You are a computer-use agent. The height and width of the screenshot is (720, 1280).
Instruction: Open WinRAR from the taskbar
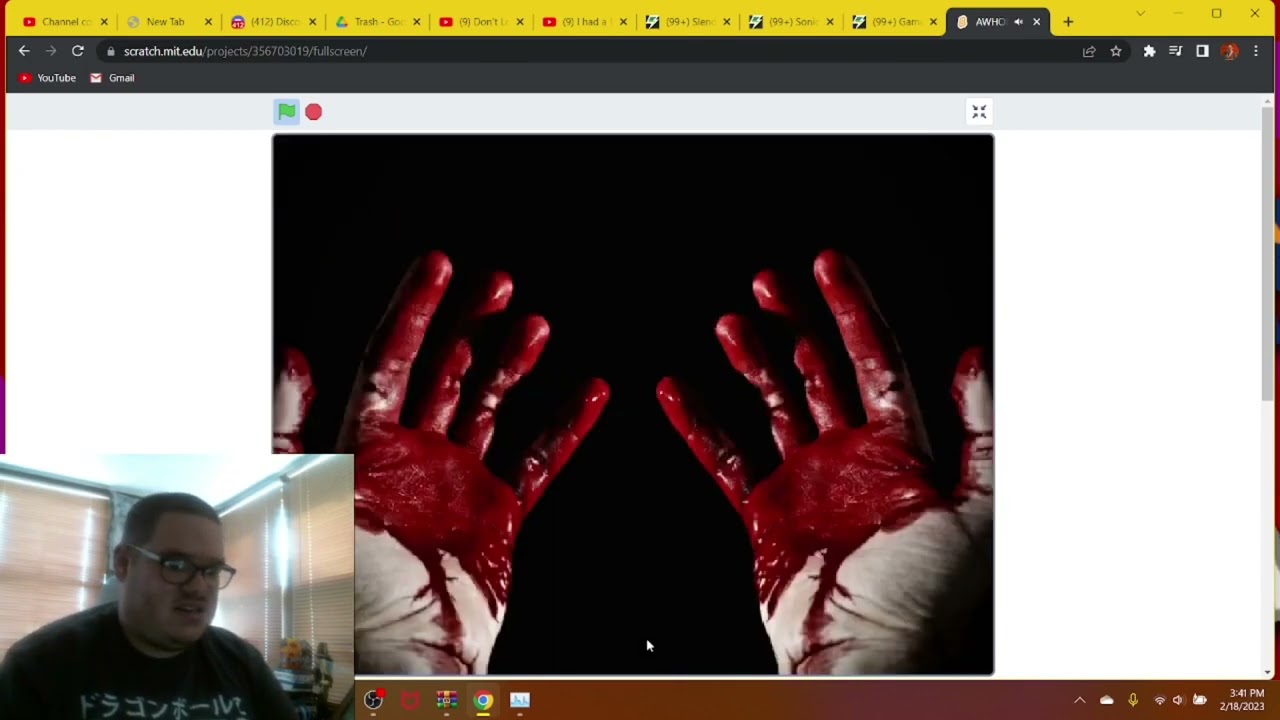[446, 700]
